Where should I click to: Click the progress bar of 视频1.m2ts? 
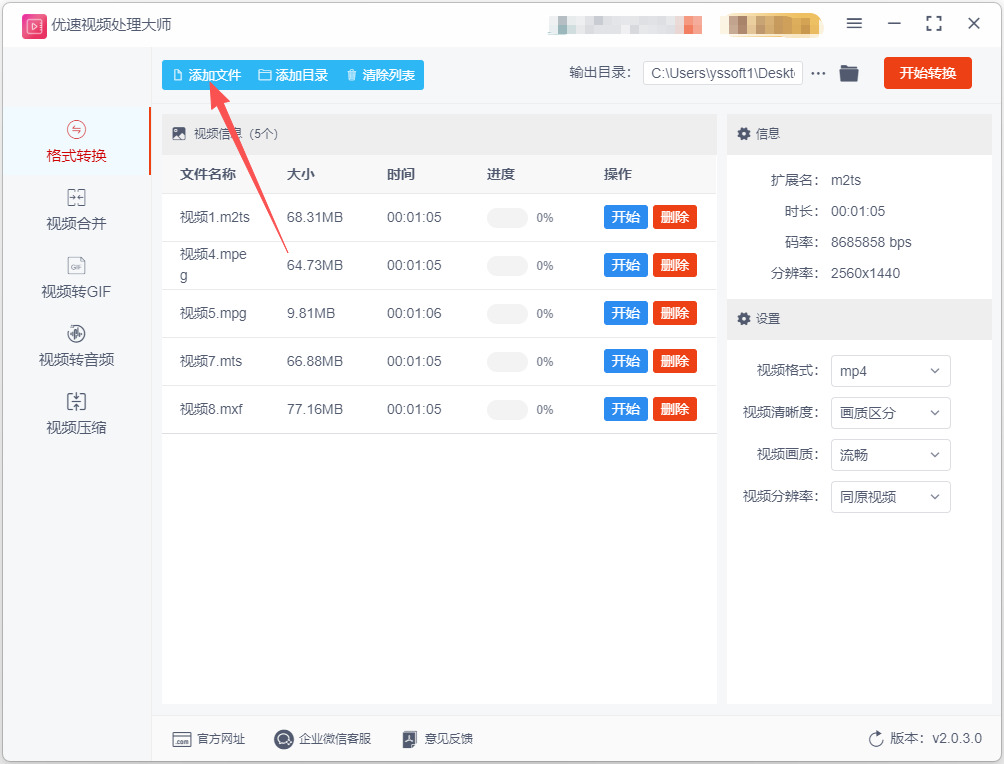point(506,218)
